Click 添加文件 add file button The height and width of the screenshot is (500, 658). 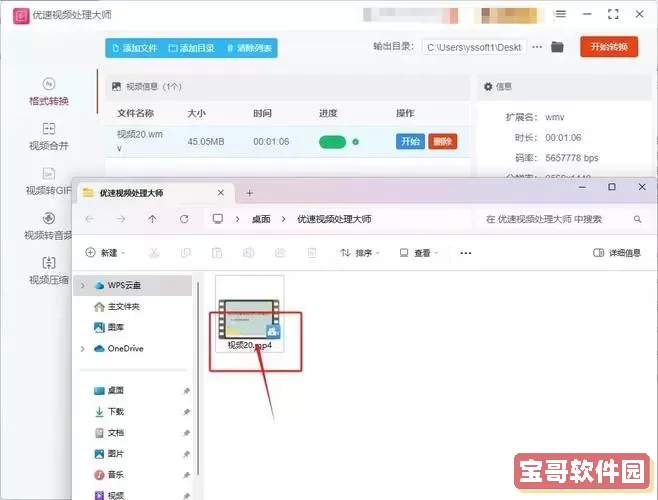coord(135,48)
